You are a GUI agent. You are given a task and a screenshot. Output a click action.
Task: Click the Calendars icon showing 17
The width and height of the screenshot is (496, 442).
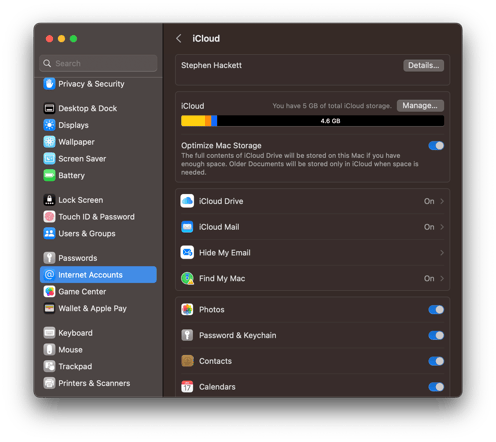pos(187,387)
